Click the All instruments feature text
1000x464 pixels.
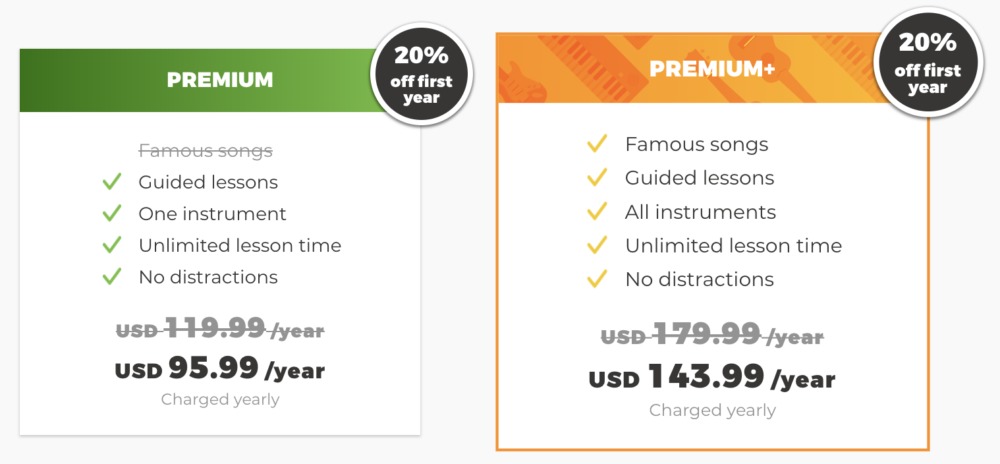point(700,212)
